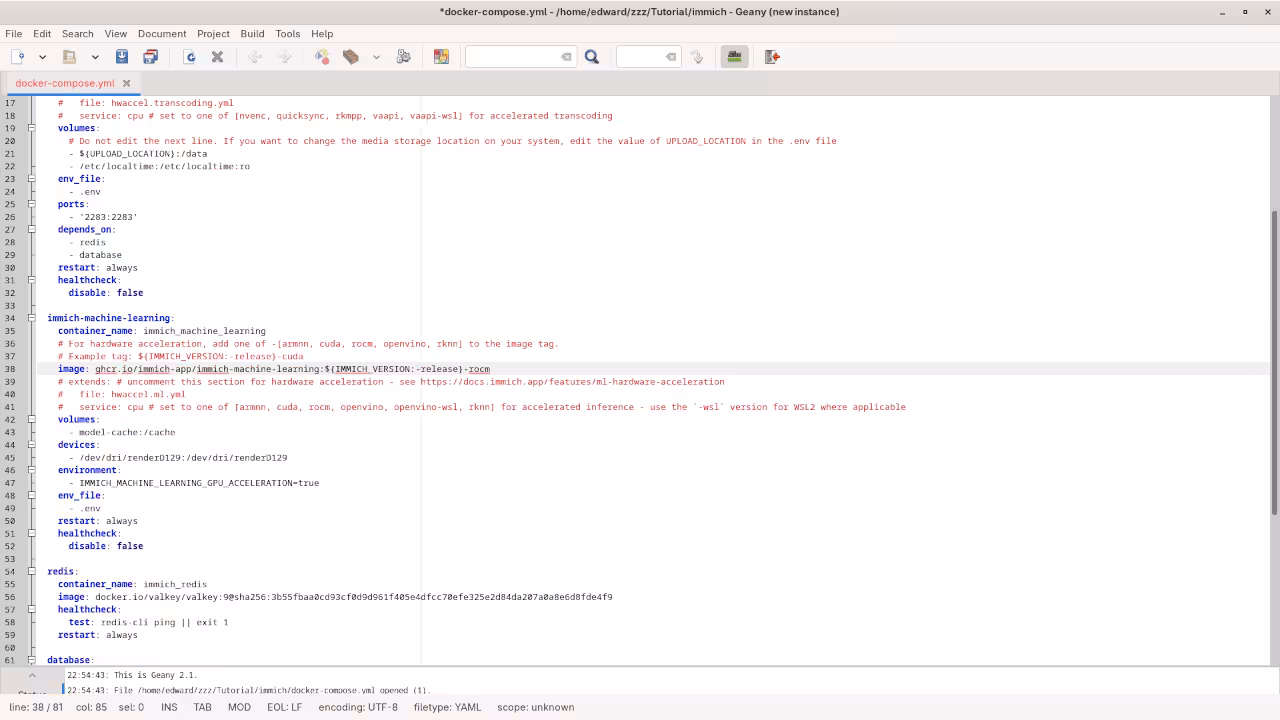Open the Build dropdown arrow
The image size is (1280, 720).
click(376, 57)
